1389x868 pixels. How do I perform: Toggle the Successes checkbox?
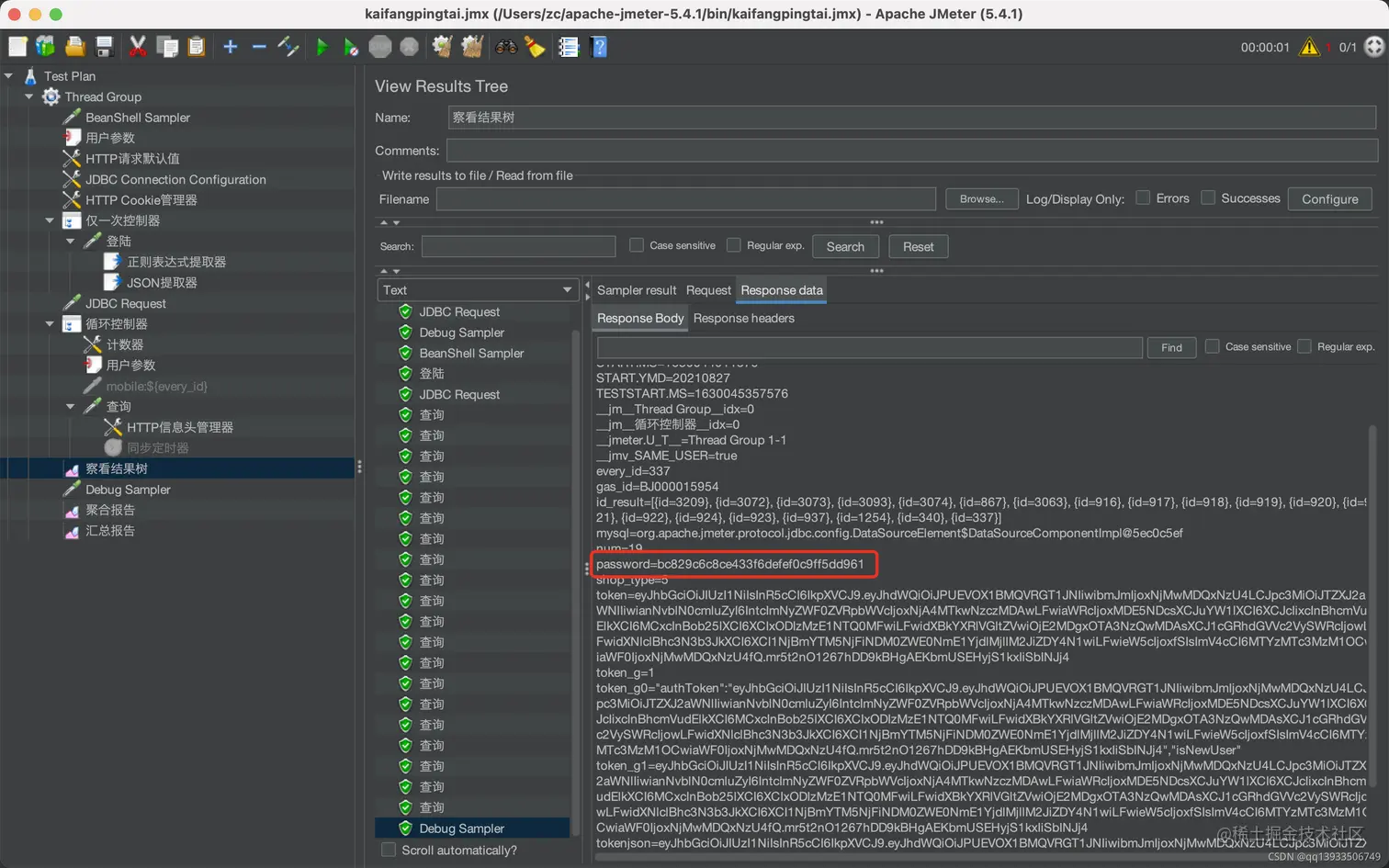[x=1208, y=197]
